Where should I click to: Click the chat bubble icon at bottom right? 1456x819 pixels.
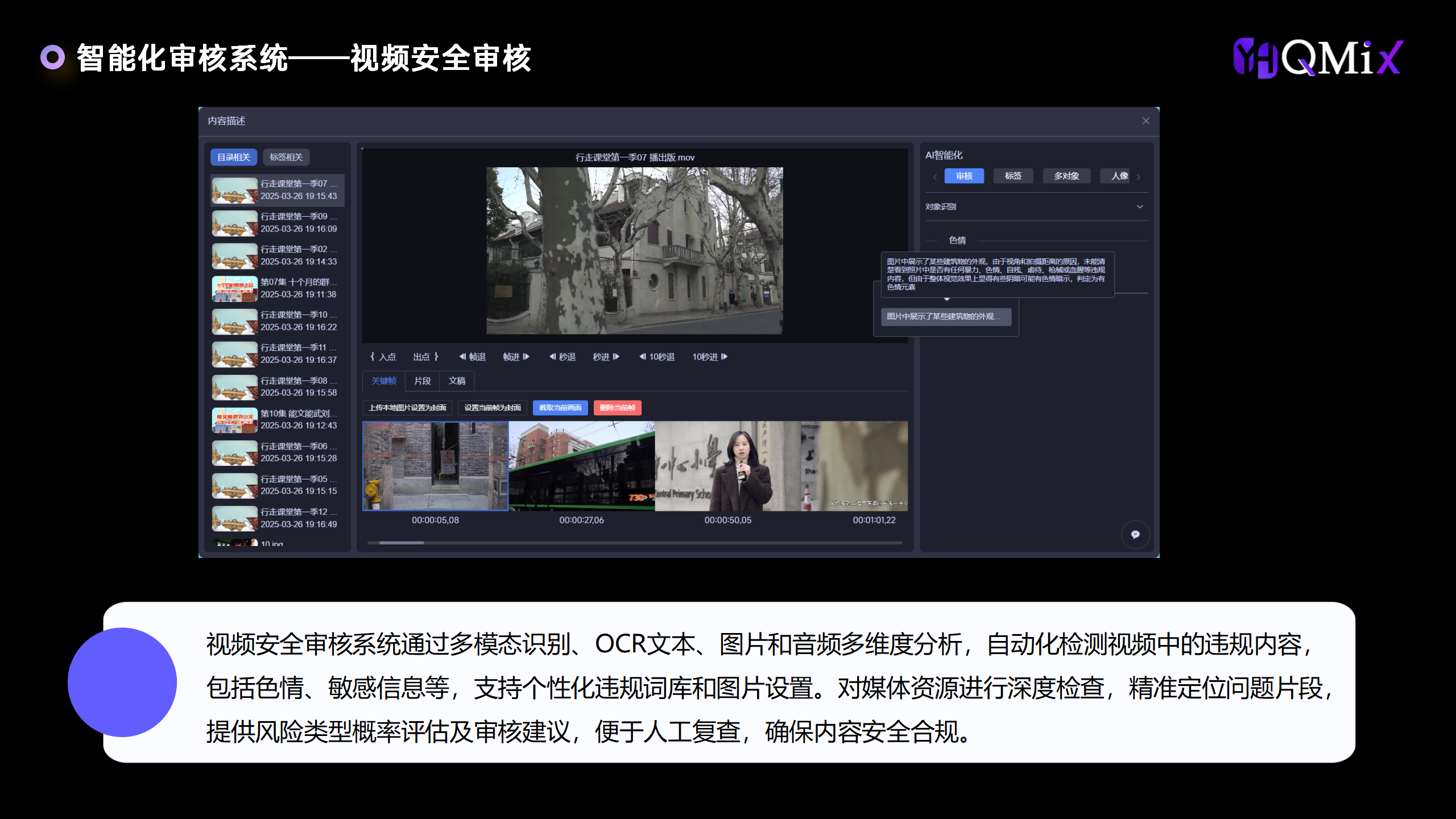pyautogui.click(x=1135, y=534)
